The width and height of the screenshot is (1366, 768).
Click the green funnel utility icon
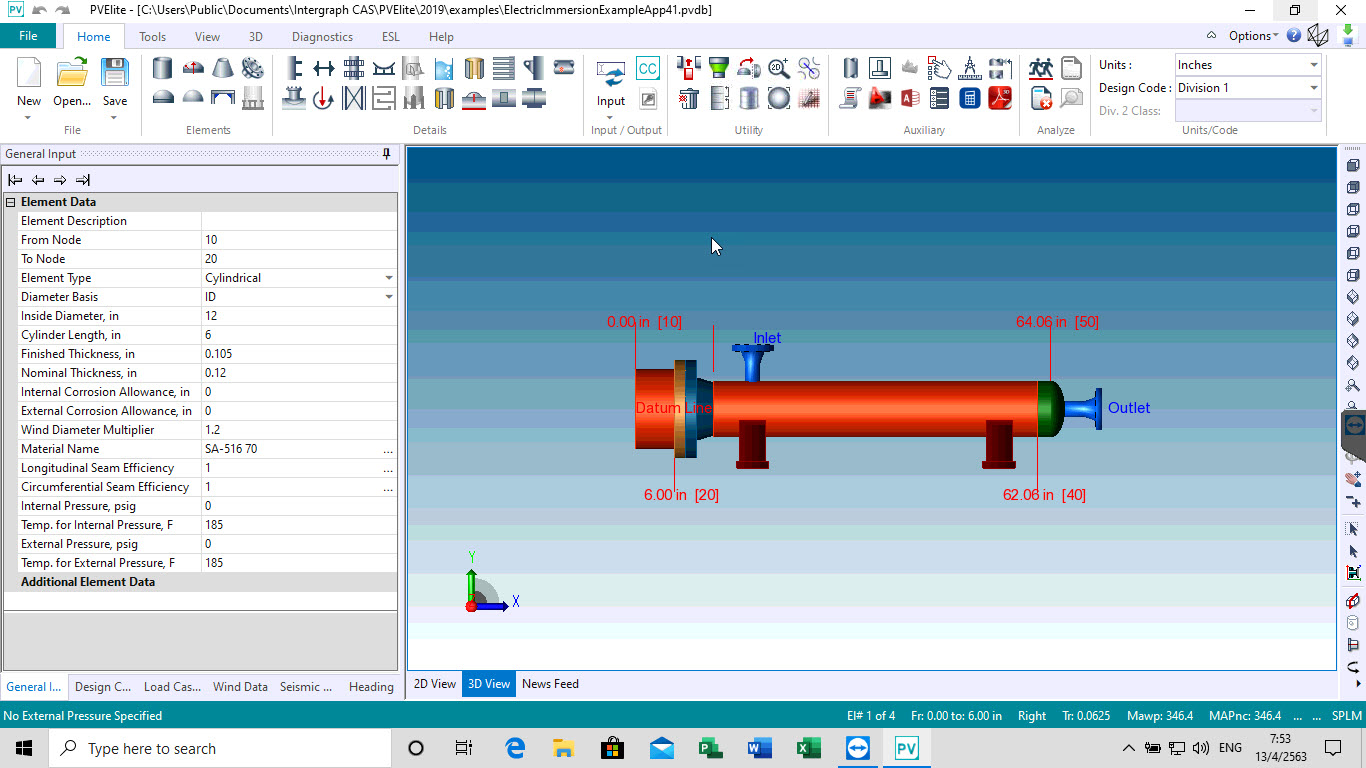point(719,68)
